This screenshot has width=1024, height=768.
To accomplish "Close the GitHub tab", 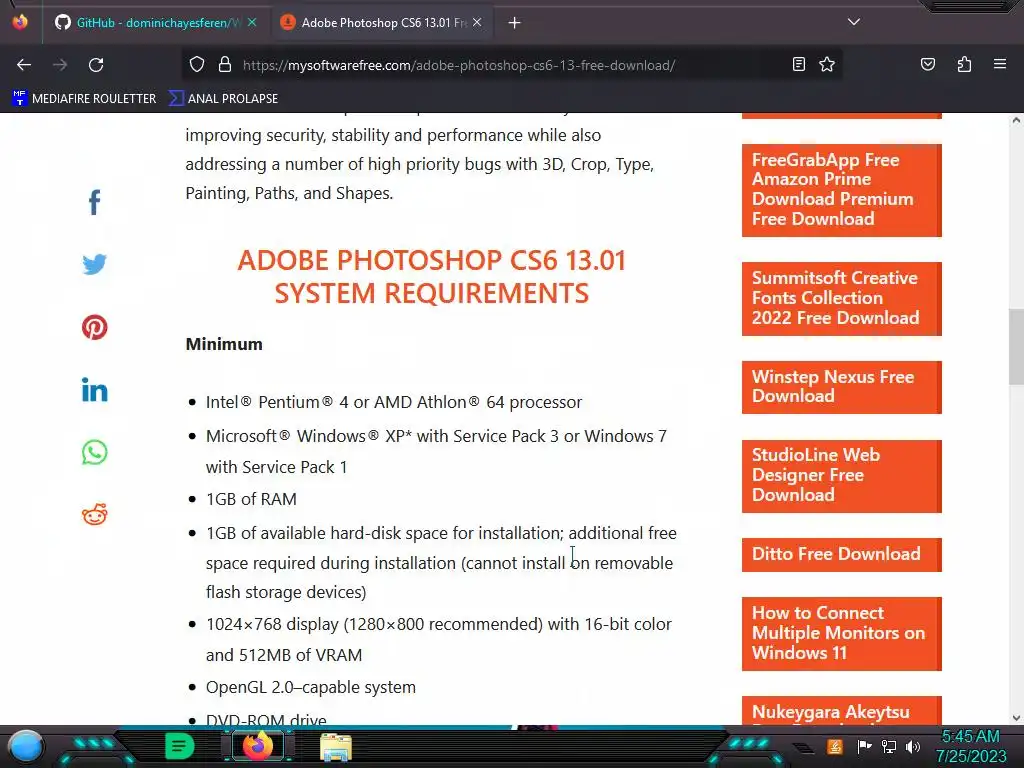I will click(252, 22).
